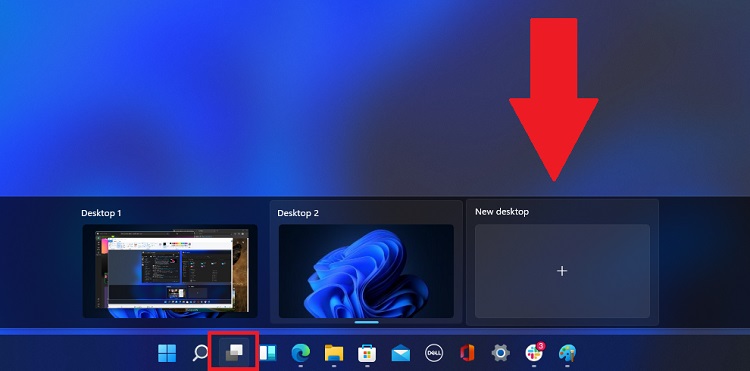750x371 pixels.
Task: Click the Task View taskbar icon
Action: [234, 354]
